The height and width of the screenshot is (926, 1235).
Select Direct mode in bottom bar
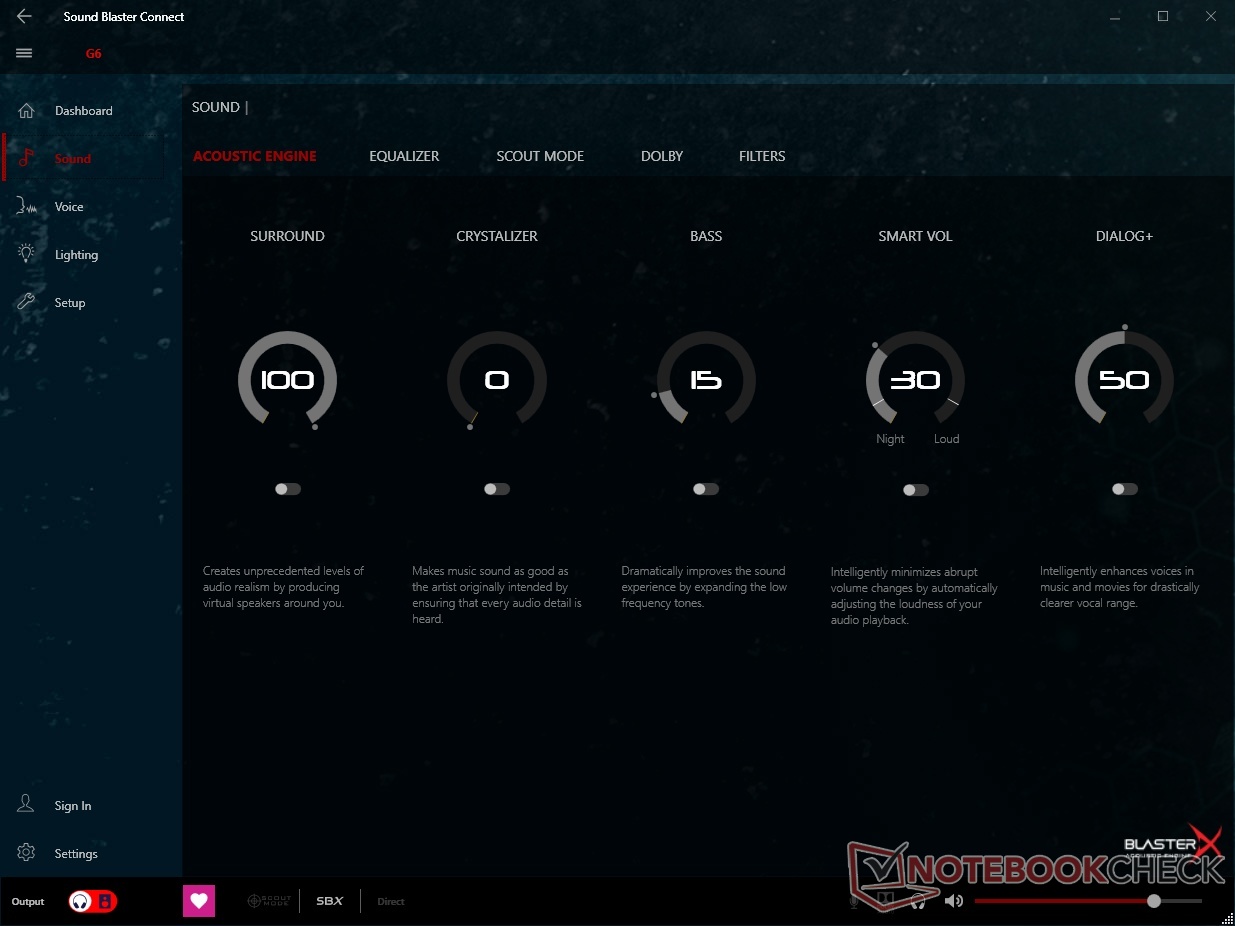click(391, 901)
